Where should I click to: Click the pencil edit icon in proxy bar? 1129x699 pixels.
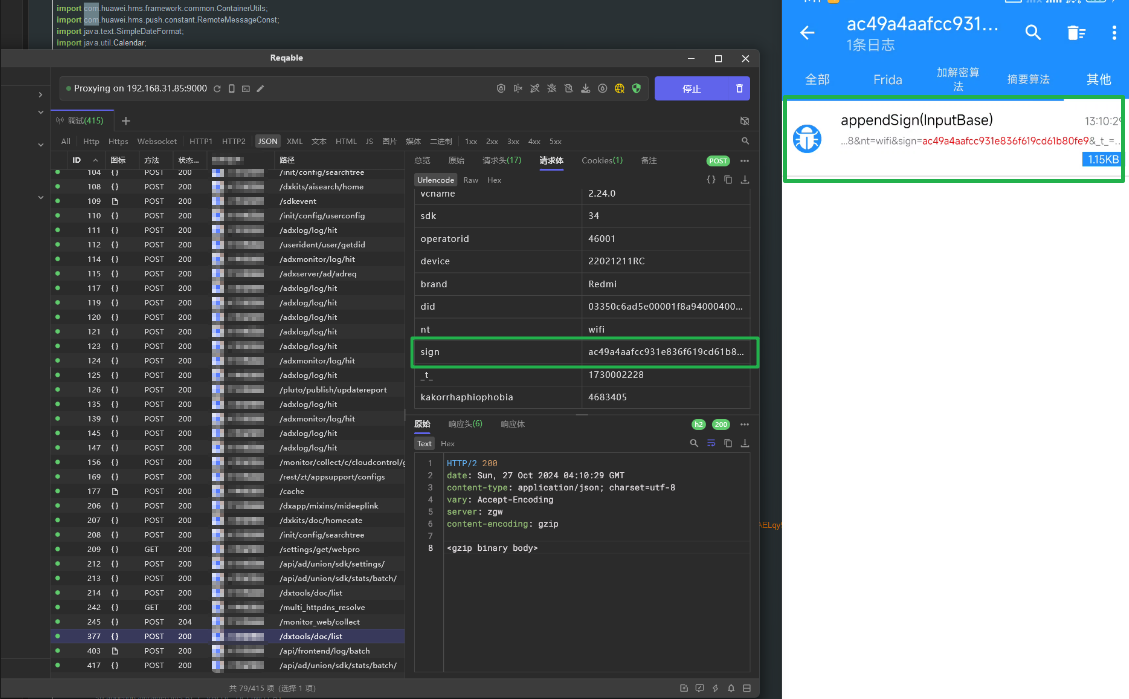click(x=260, y=89)
